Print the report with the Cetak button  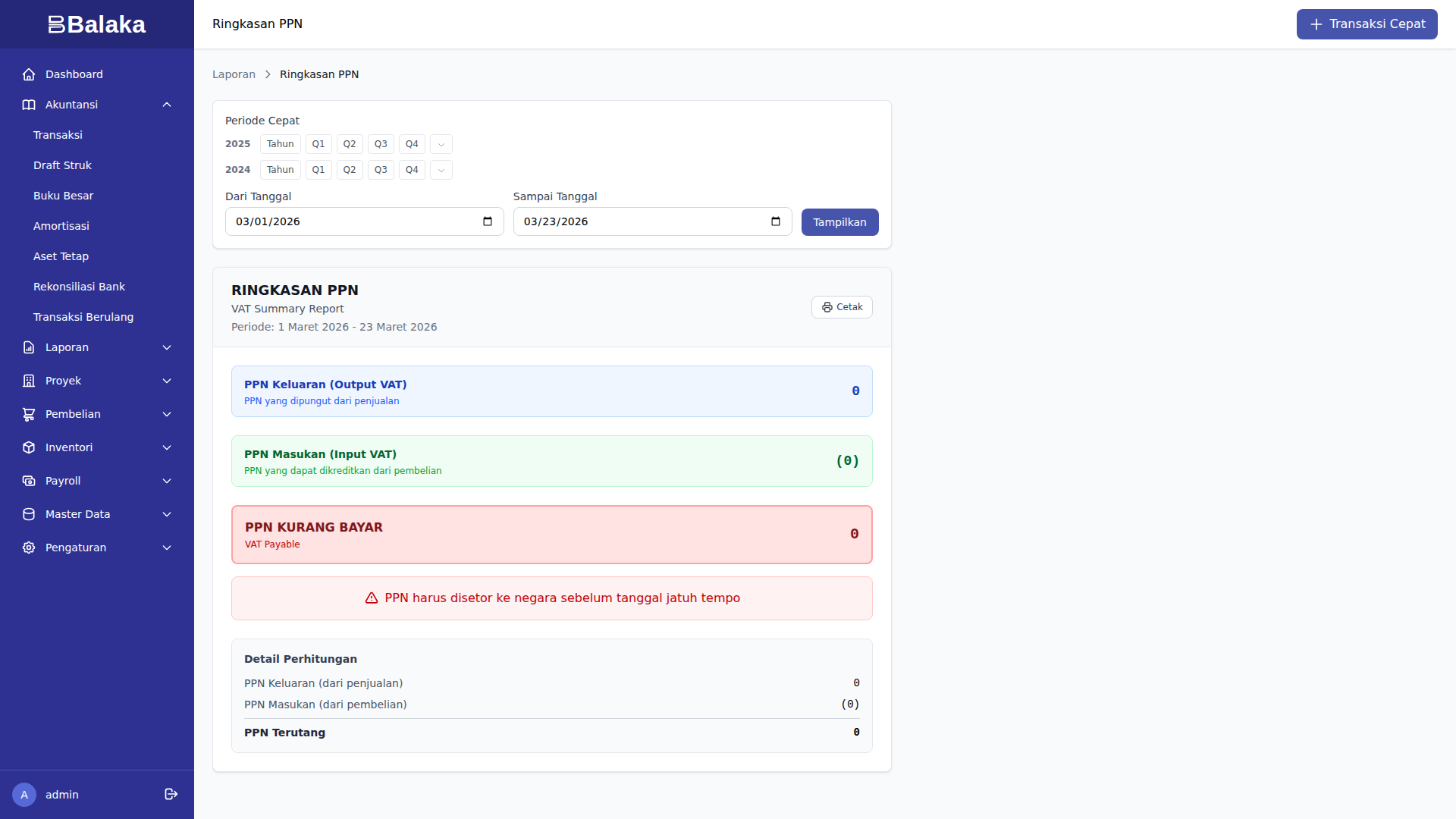(x=842, y=307)
